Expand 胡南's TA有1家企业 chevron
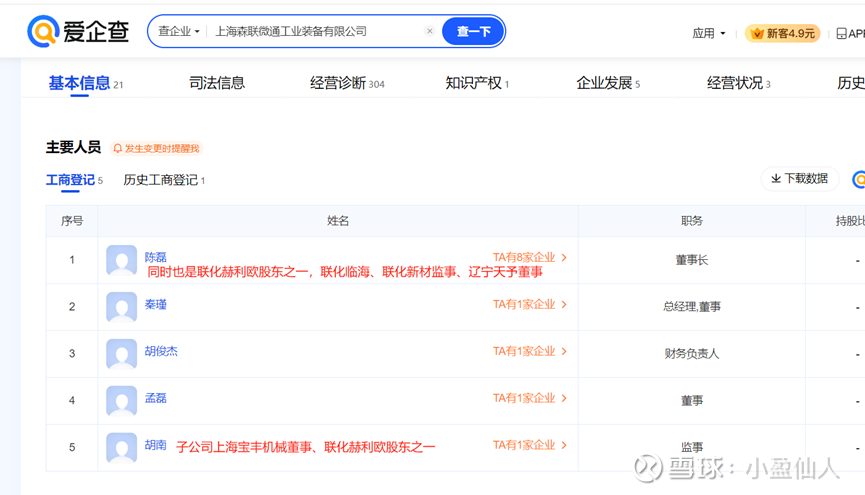865x495 pixels. pos(564,445)
